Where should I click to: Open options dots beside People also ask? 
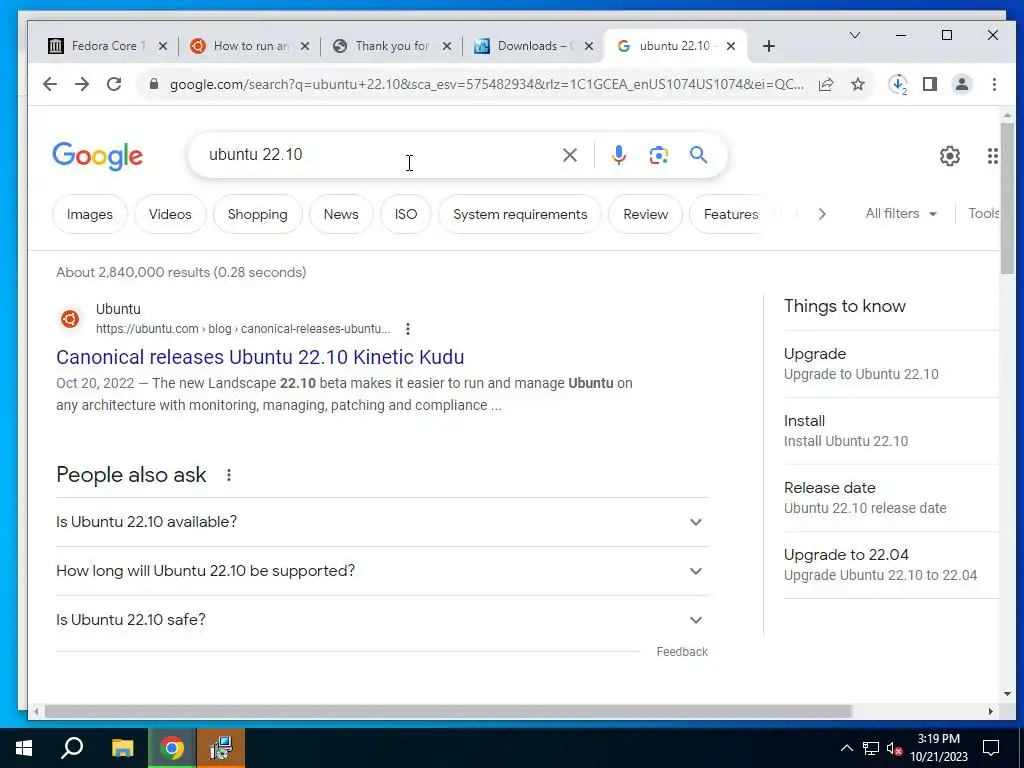(x=229, y=475)
